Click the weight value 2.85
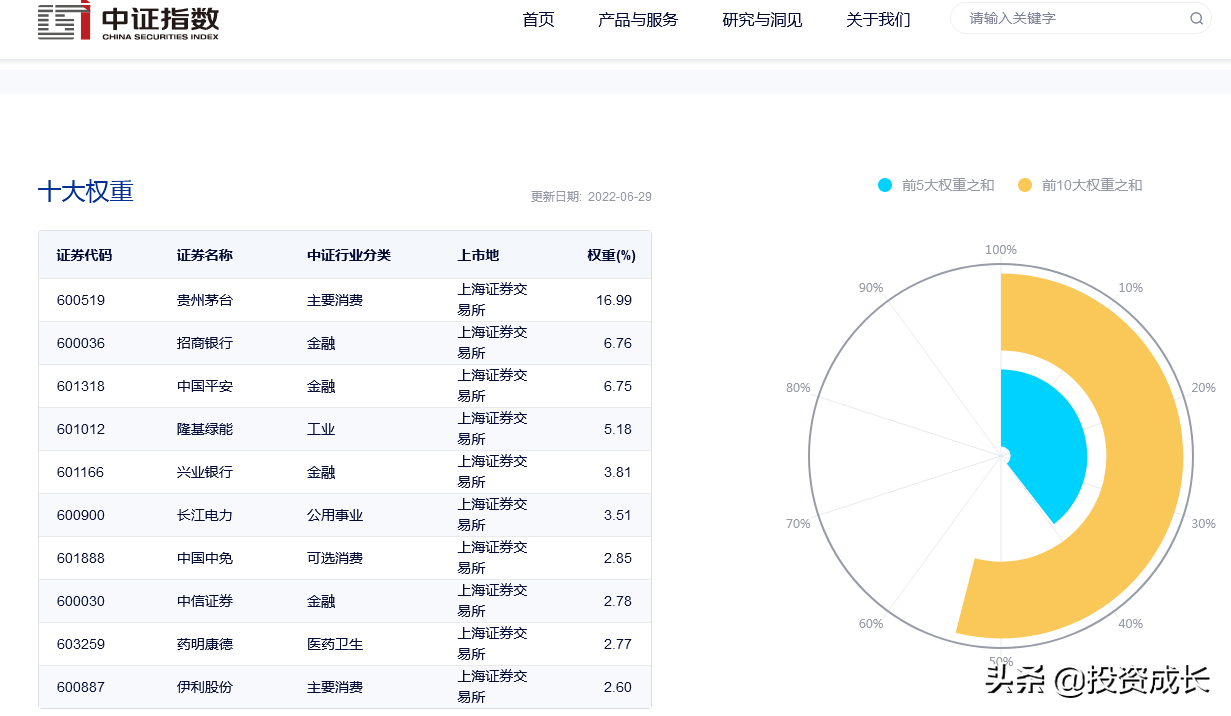This screenshot has height=716, width=1231. click(x=618, y=558)
